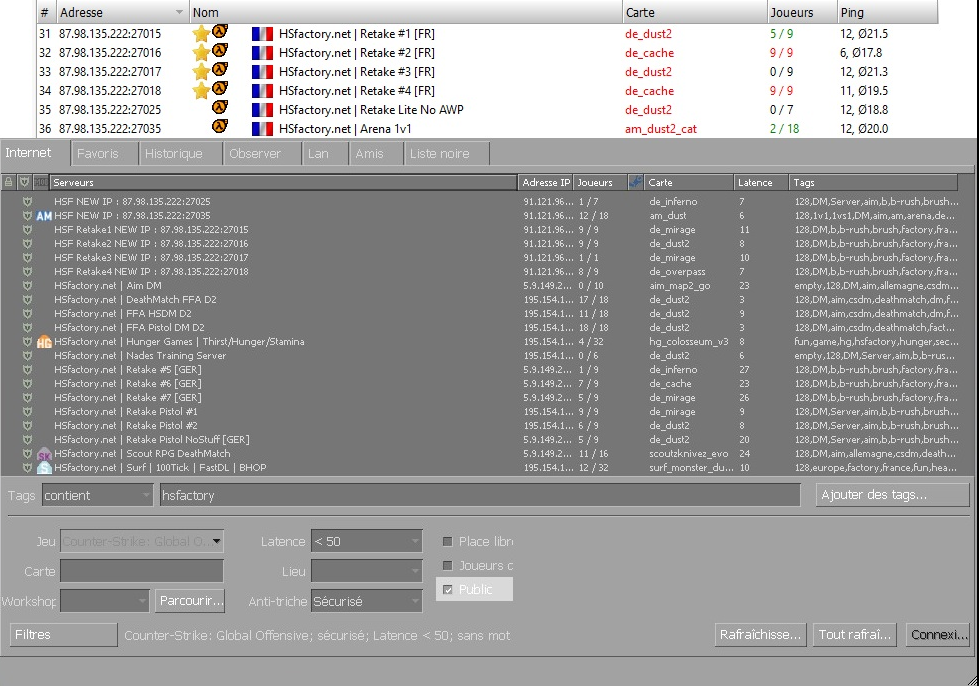Click the French flag on Retake Lite No AWP row
Image resolution: width=979 pixels, height=686 pixels.
[x=262, y=110]
